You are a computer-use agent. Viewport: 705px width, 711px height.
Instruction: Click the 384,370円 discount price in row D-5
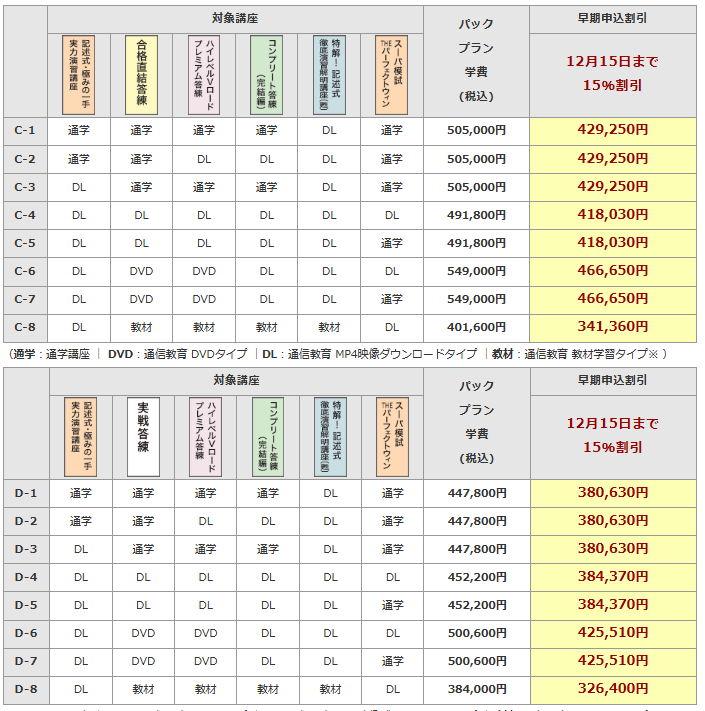(613, 605)
